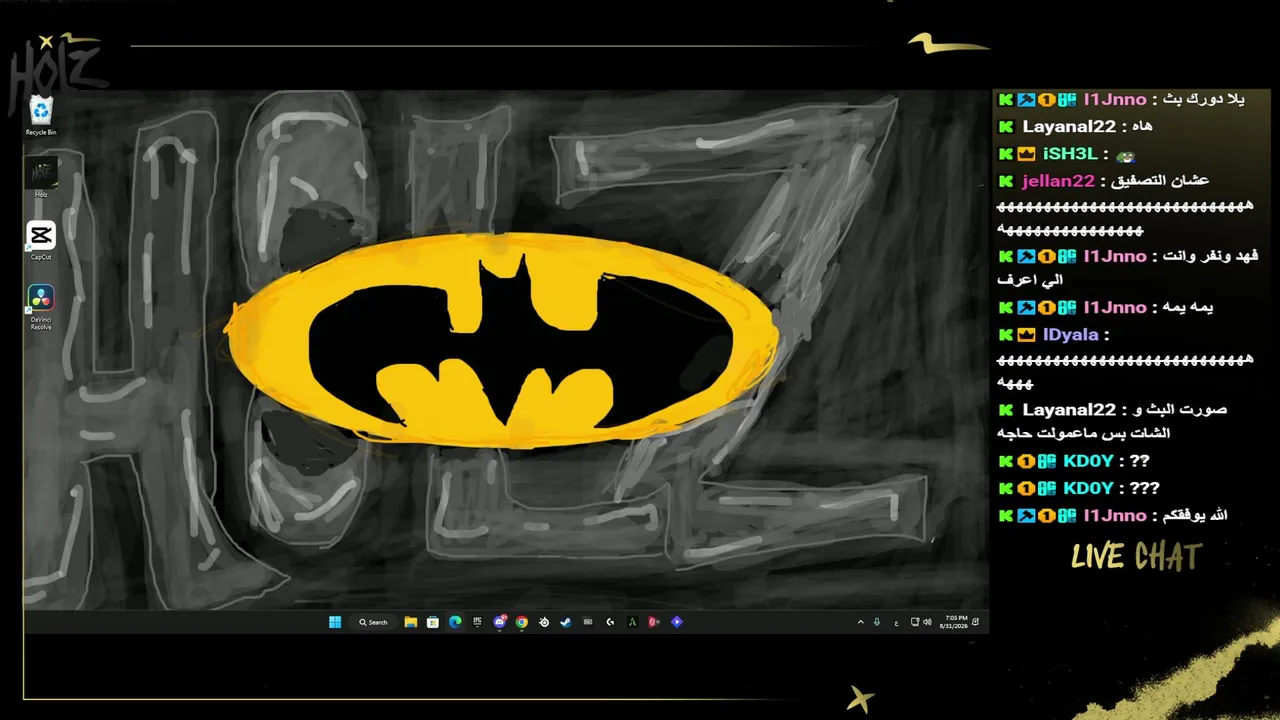Click Layanal22's 'هاه' chat message

1140,127
